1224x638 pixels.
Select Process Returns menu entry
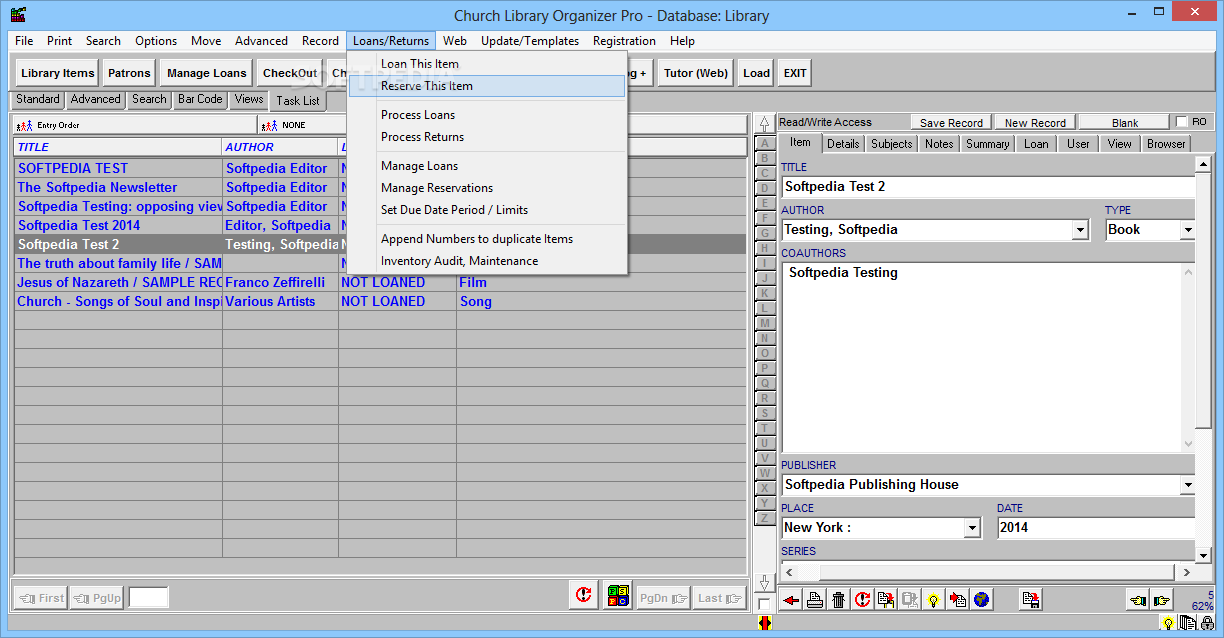click(x=488, y=137)
